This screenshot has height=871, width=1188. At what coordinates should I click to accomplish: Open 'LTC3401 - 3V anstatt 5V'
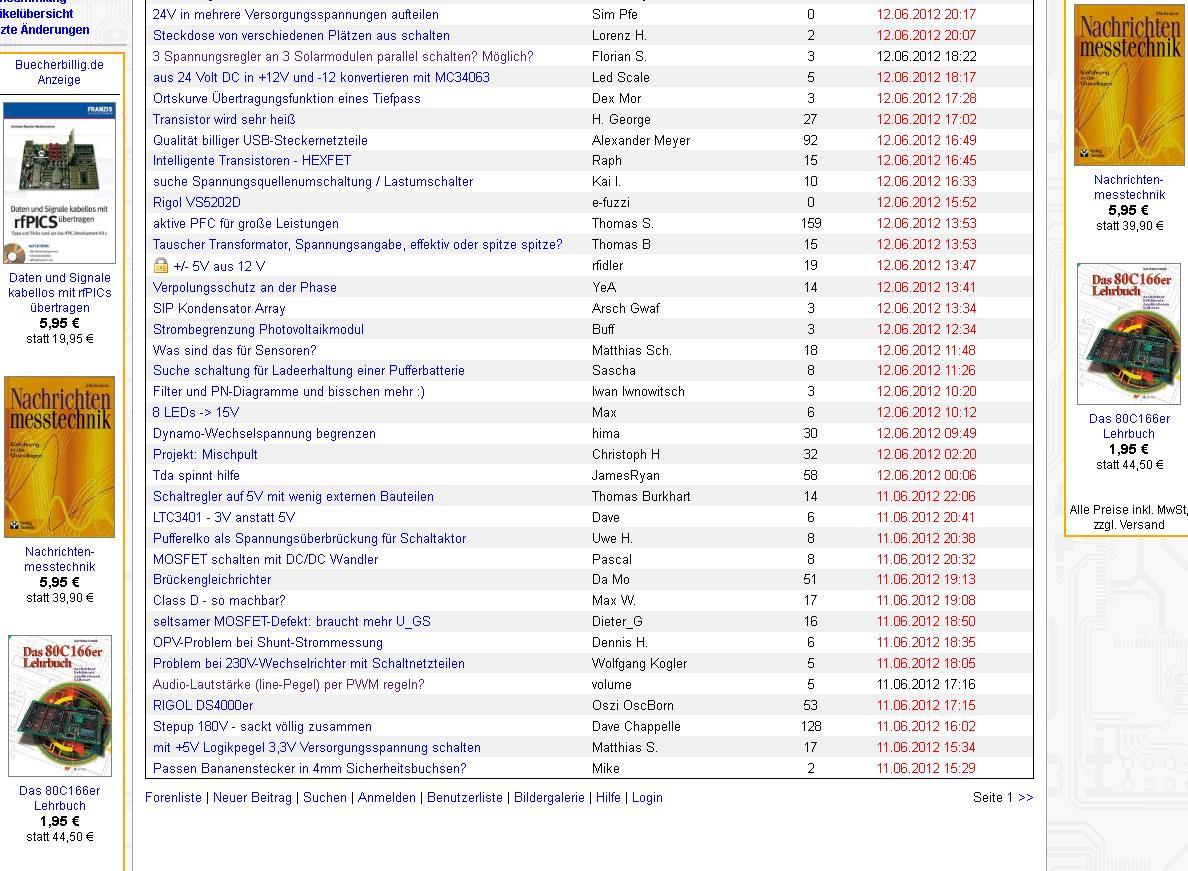pos(224,518)
